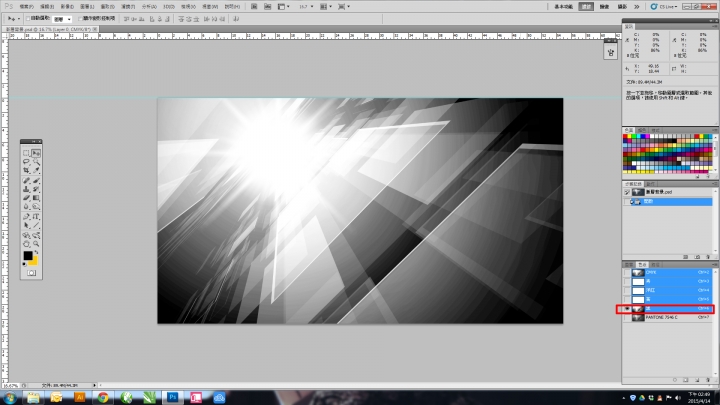Create new channel from Channels panel footer

(x=697, y=380)
